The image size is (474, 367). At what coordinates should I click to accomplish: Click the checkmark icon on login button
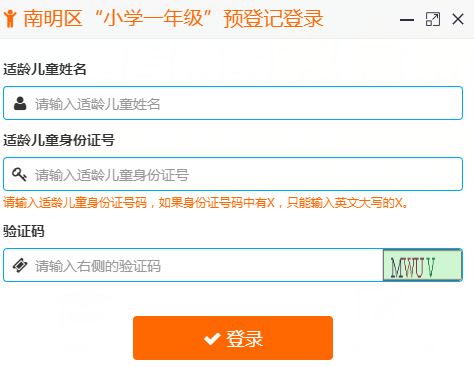click(212, 339)
